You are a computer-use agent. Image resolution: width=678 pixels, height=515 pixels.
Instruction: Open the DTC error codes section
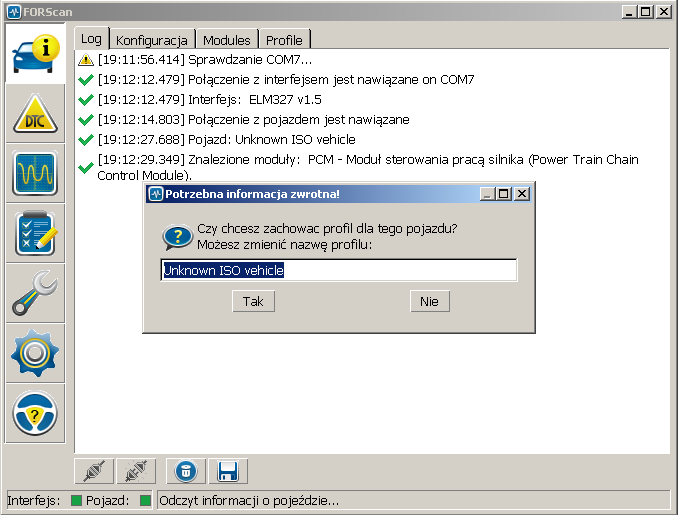coord(35,116)
